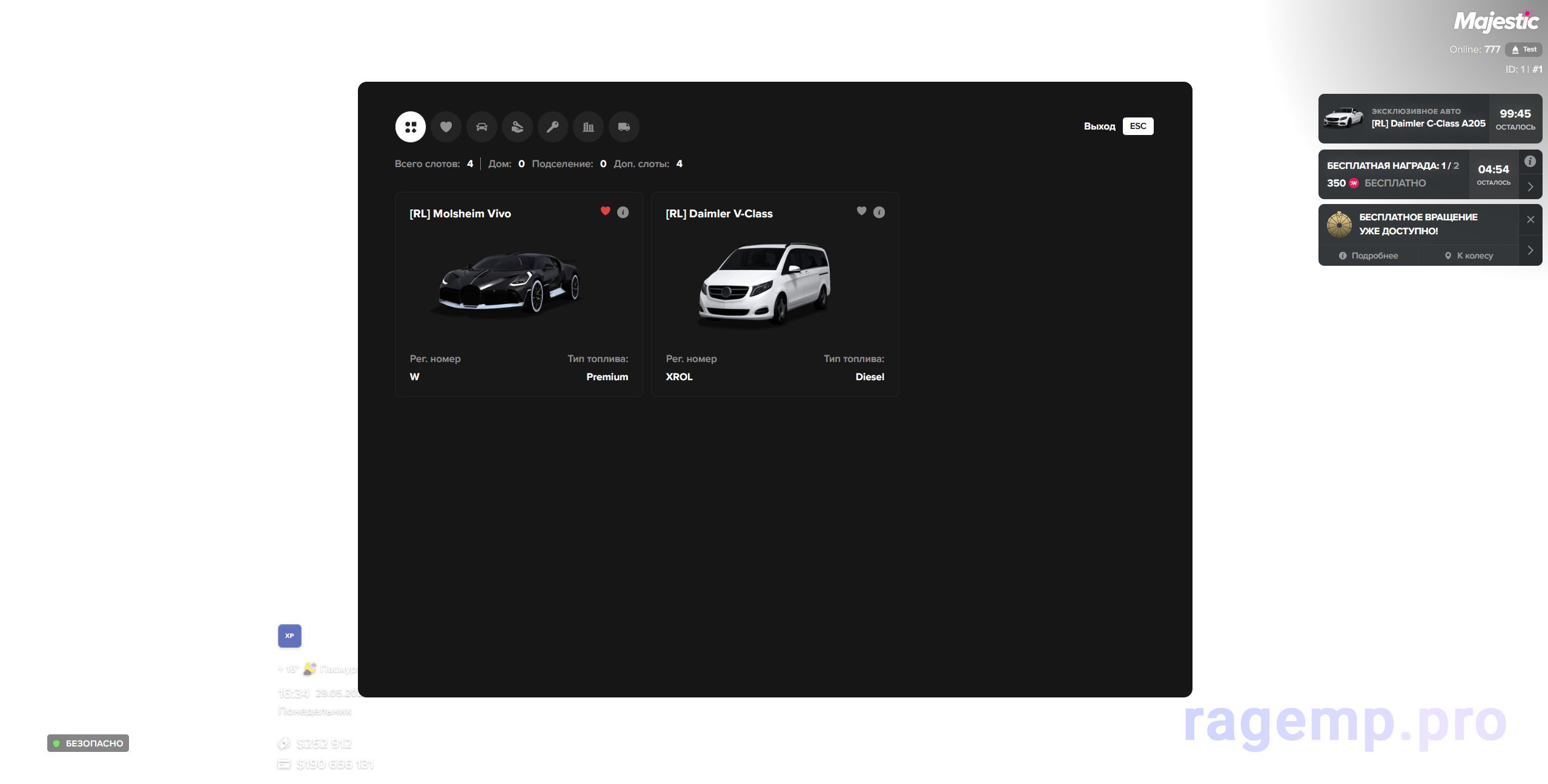Click the XP badge icon
Screen dimensions: 1548x784
[x=289, y=636]
